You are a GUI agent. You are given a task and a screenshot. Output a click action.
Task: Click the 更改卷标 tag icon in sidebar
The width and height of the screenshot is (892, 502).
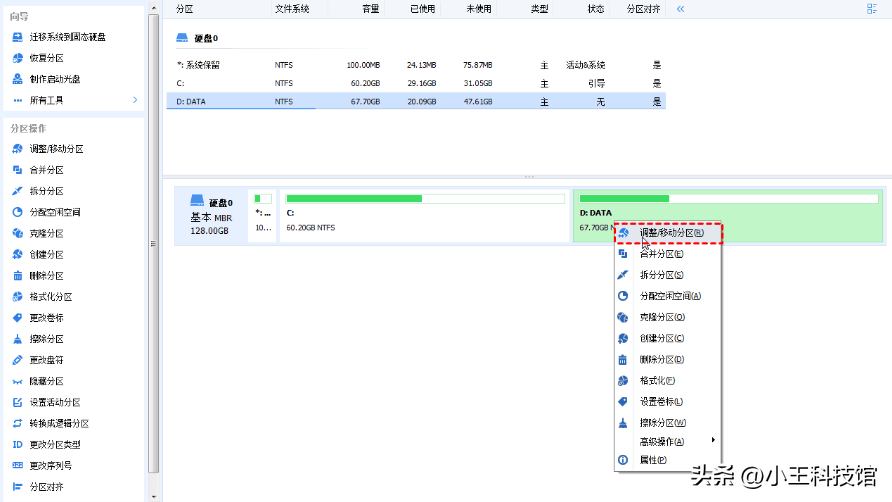click(x=18, y=318)
